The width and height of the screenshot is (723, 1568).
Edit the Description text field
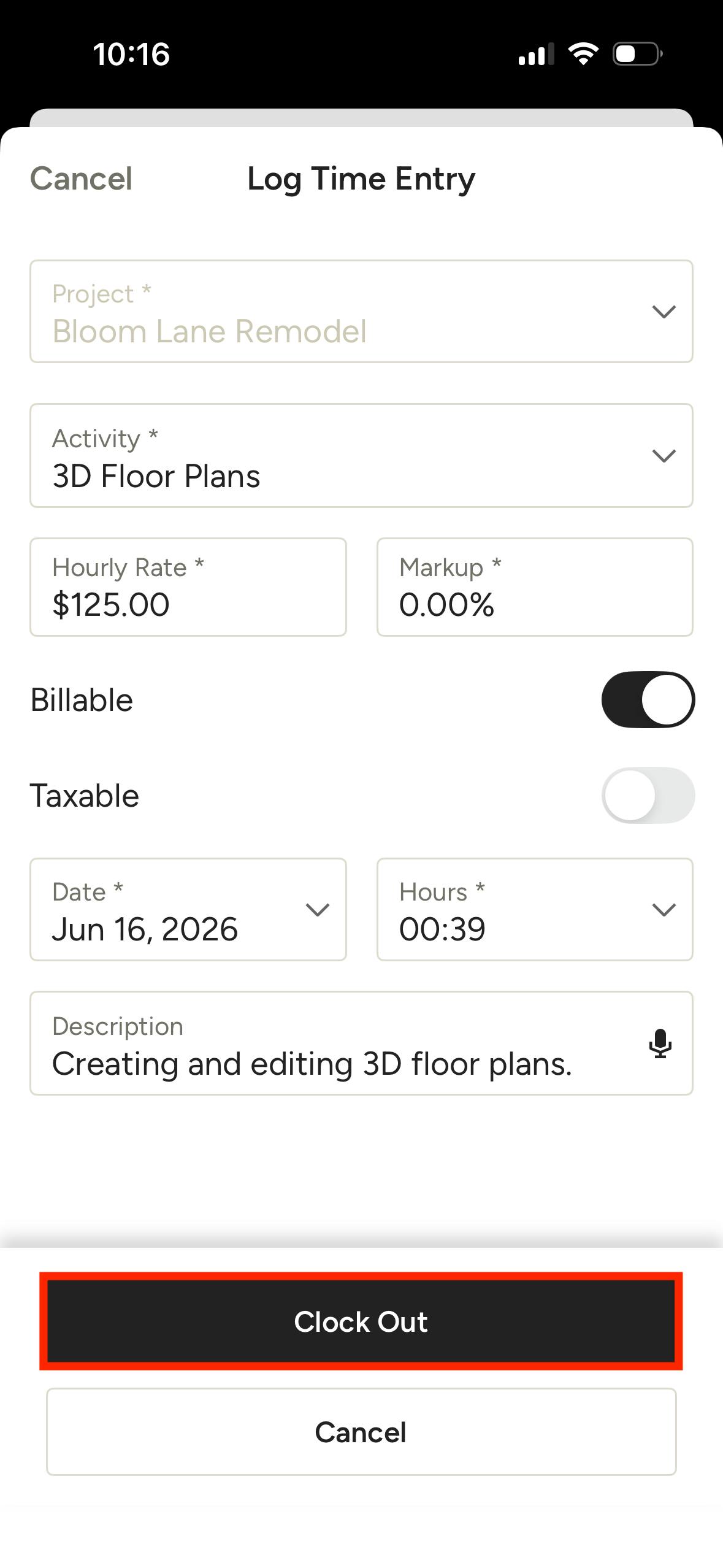click(361, 1043)
